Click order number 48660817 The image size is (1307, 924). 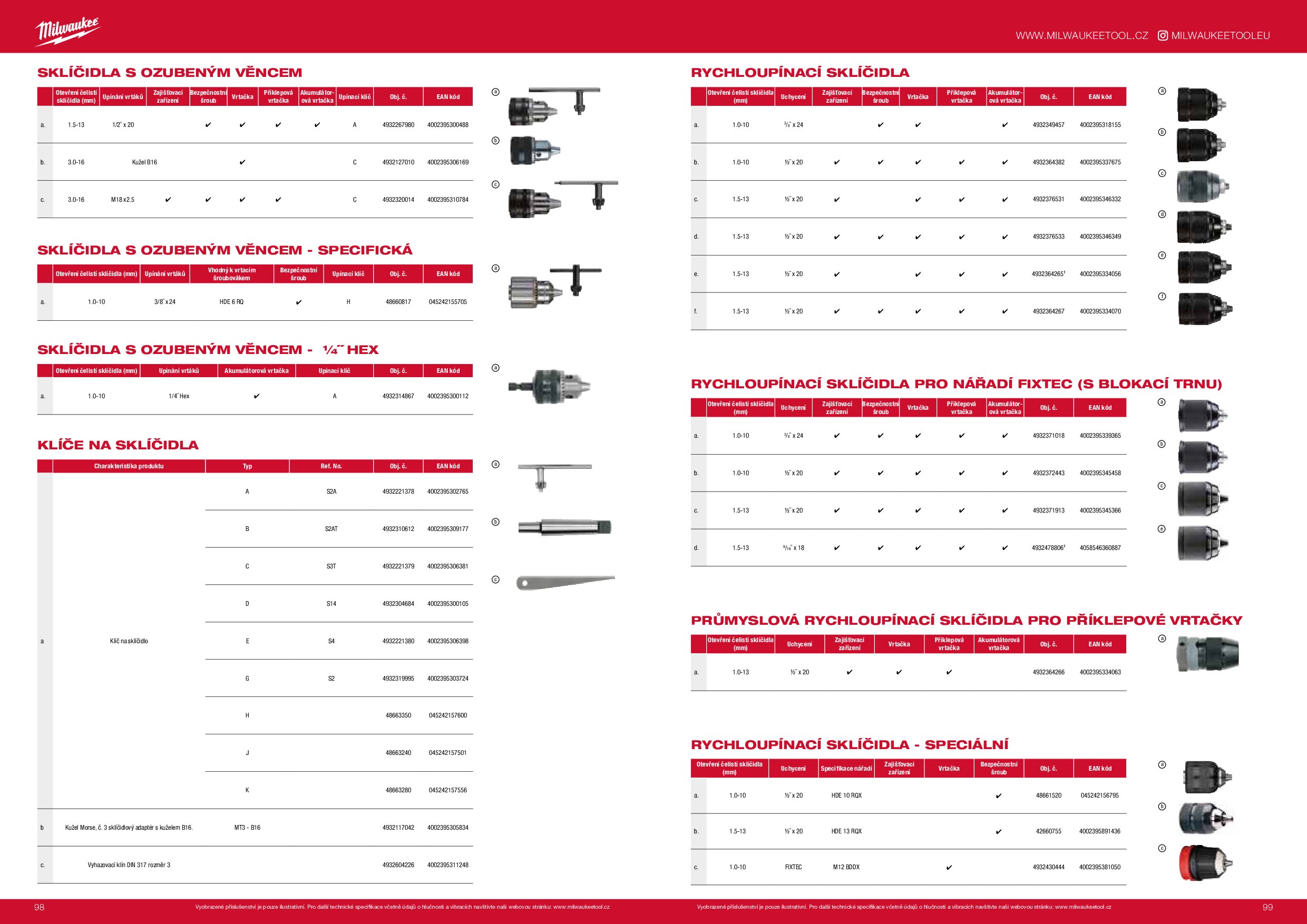398,302
